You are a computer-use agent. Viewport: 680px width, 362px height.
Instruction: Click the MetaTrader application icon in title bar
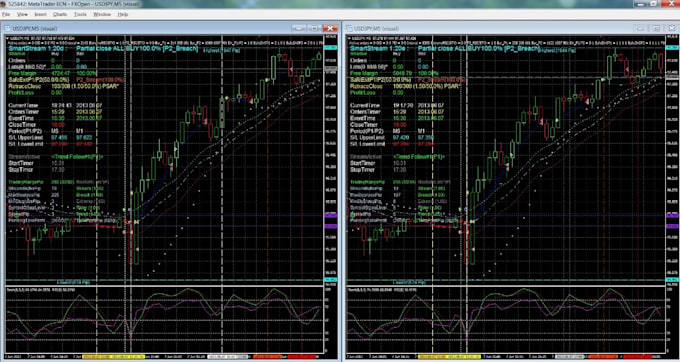(x=4, y=4)
